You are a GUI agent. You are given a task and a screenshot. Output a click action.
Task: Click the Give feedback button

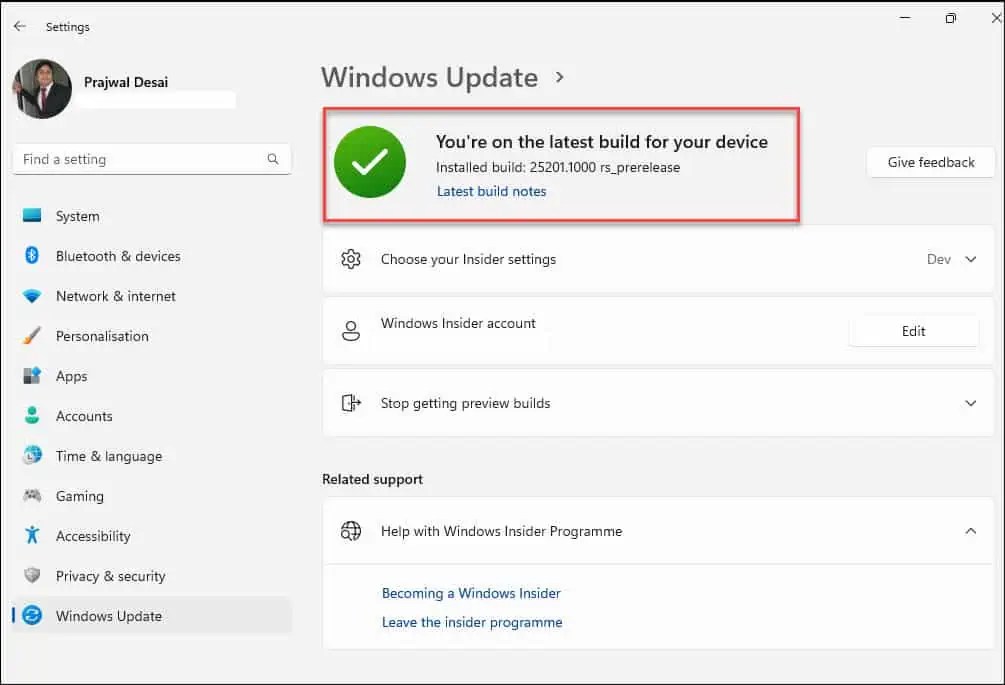click(931, 162)
